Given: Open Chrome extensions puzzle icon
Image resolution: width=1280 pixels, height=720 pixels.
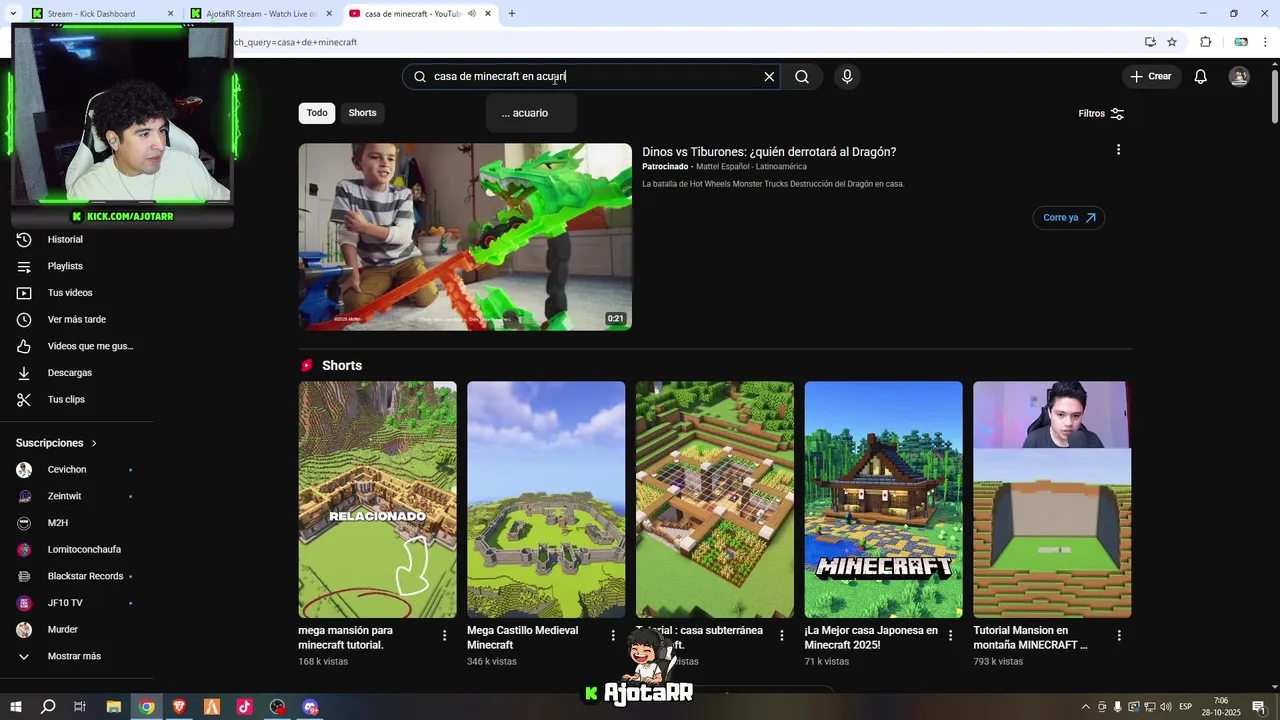Looking at the screenshot, I should tap(1206, 42).
